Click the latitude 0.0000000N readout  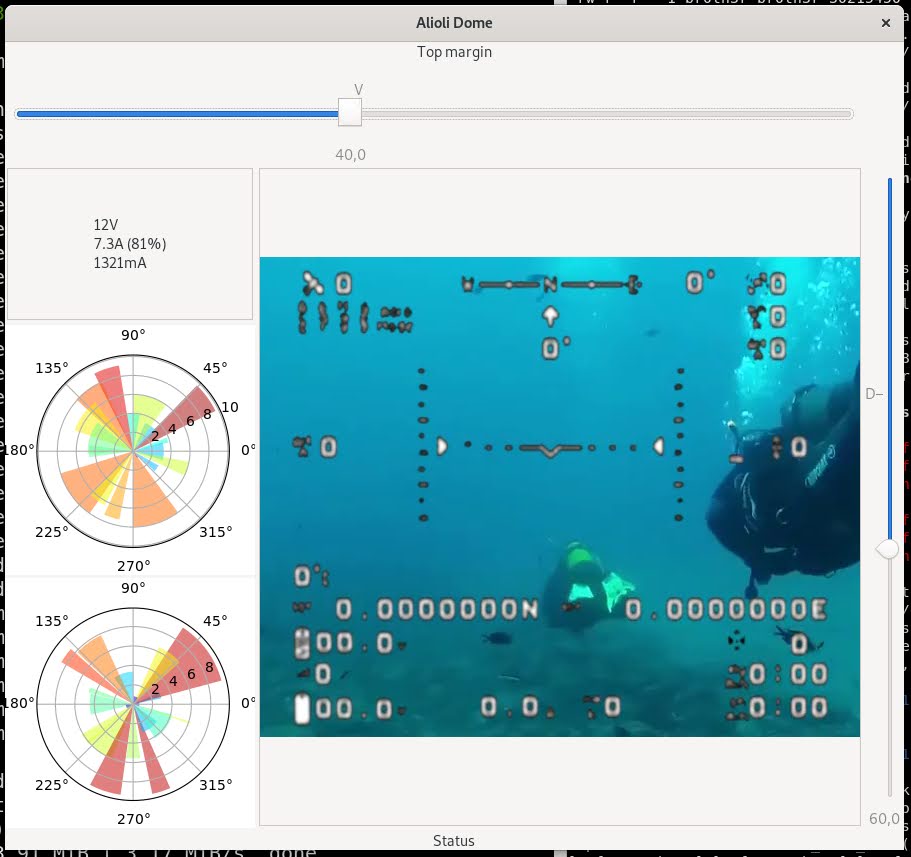pos(437,609)
